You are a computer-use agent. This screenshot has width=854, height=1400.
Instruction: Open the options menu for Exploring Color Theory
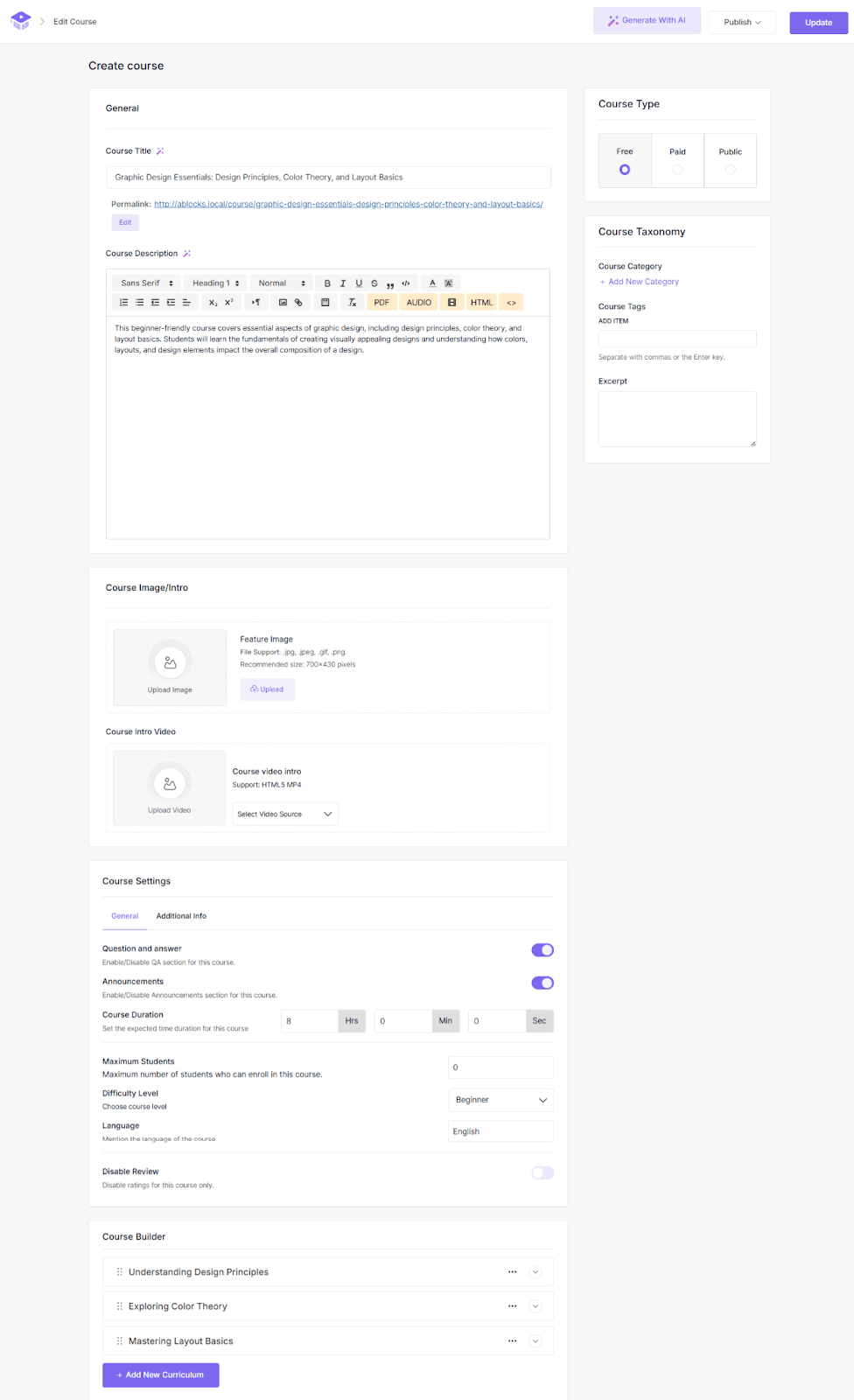click(x=513, y=1306)
